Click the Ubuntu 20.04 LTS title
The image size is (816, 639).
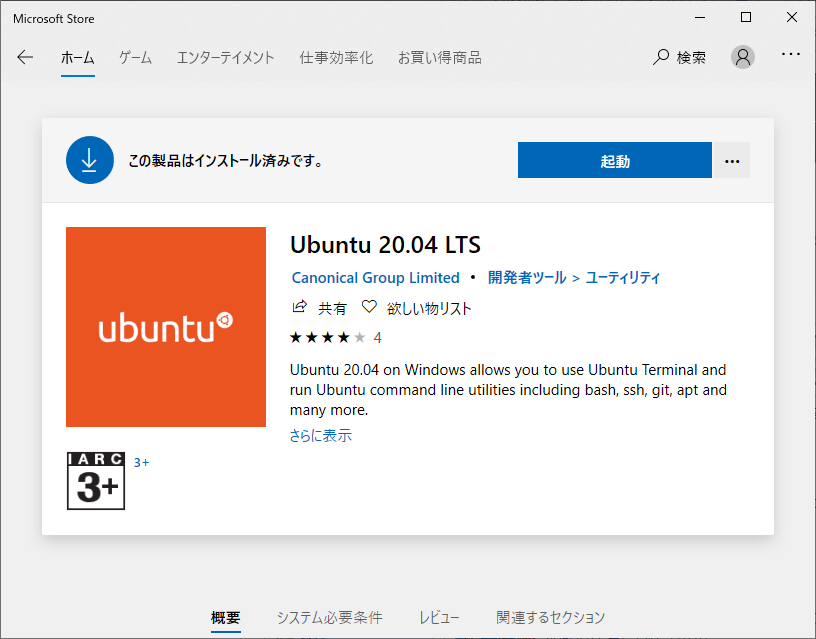pyautogui.click(x=385, y=245)
